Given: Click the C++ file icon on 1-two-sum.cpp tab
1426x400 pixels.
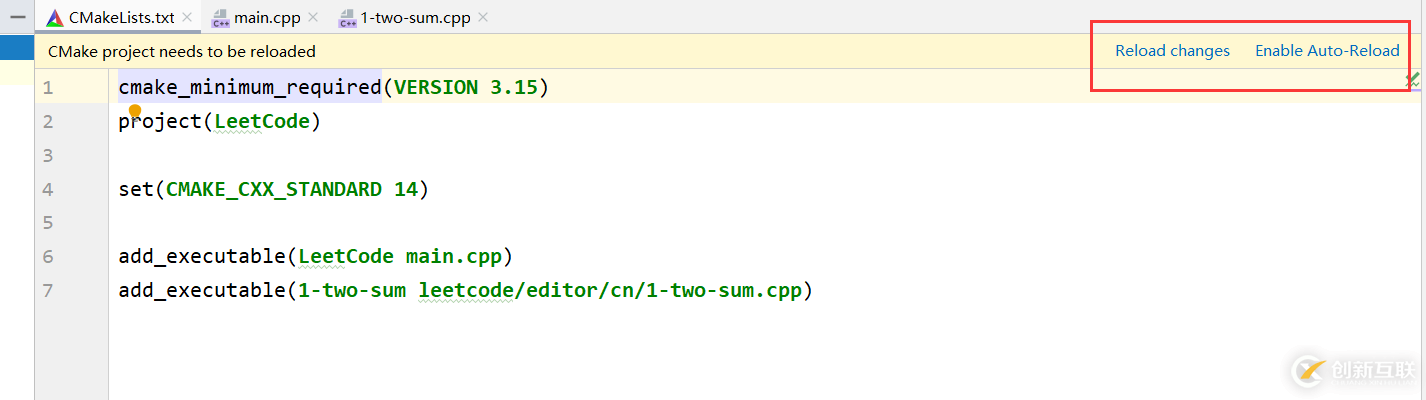Looking at the screenshot, I should (x=347, y=18).
